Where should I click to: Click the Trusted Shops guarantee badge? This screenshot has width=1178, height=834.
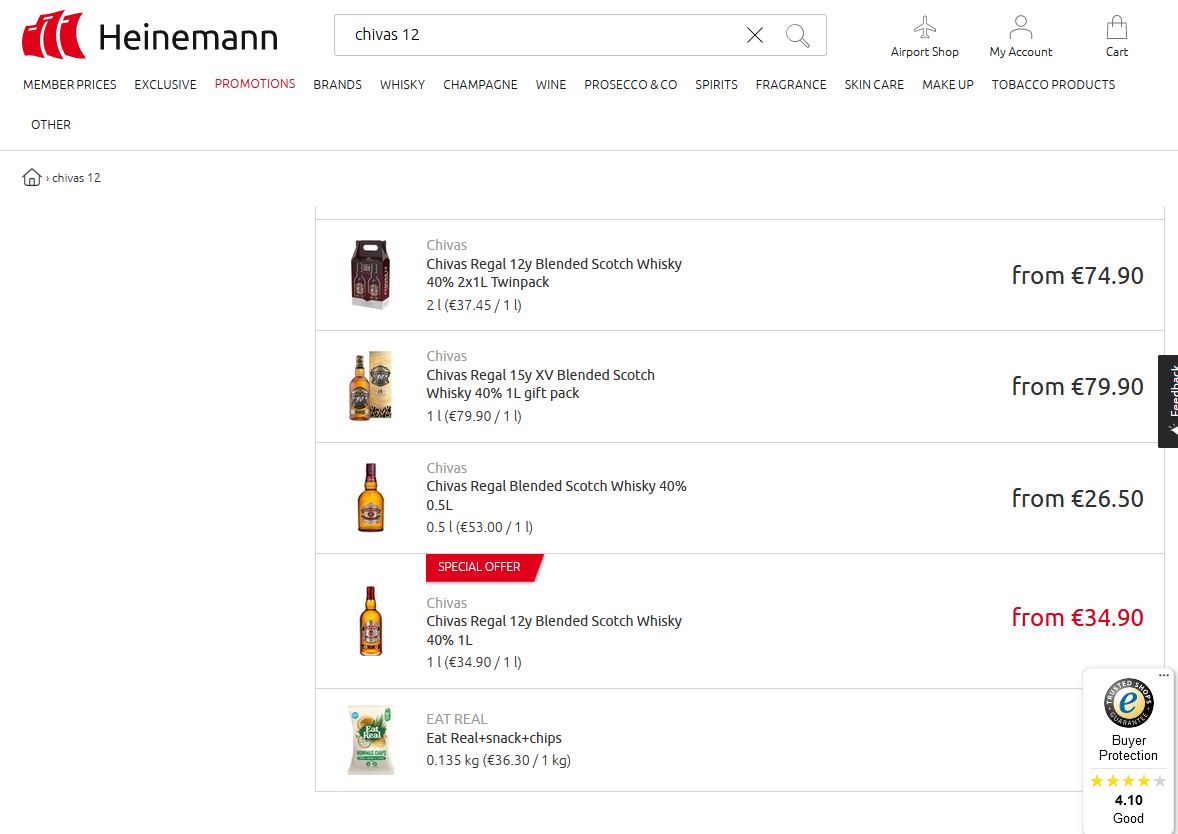click(x=1128, y=703)
